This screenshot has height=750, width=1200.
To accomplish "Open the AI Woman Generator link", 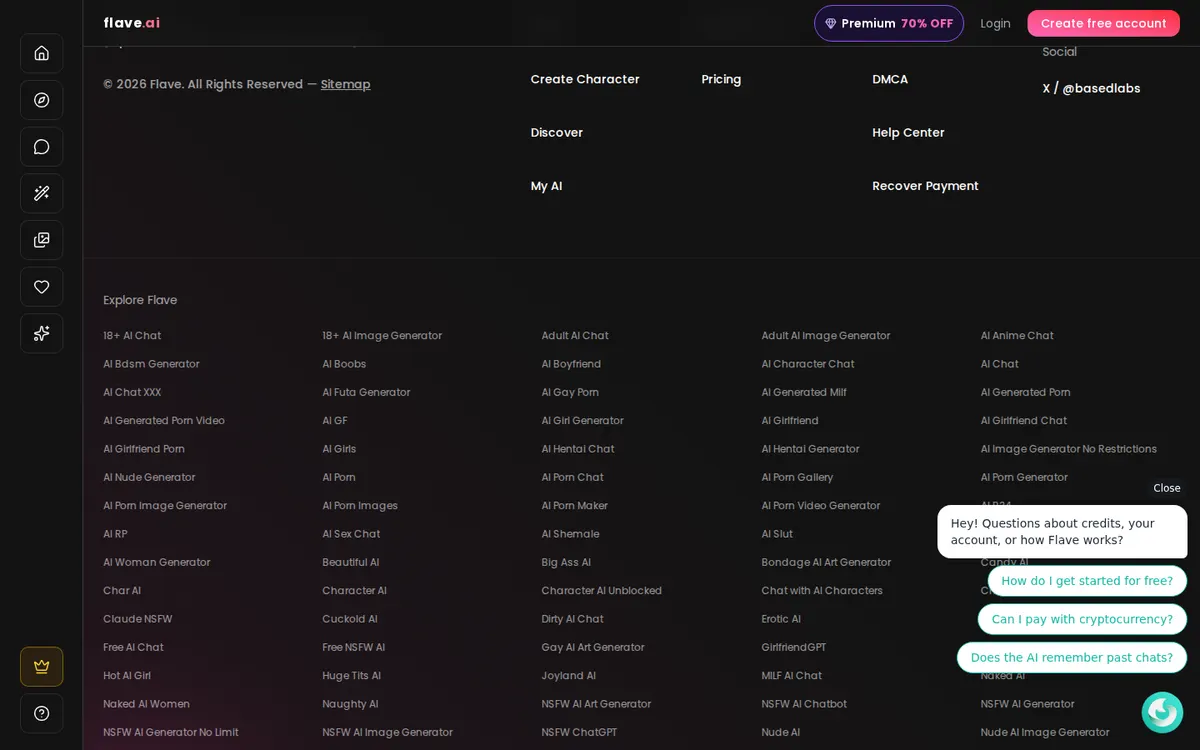I will point(157,562).
